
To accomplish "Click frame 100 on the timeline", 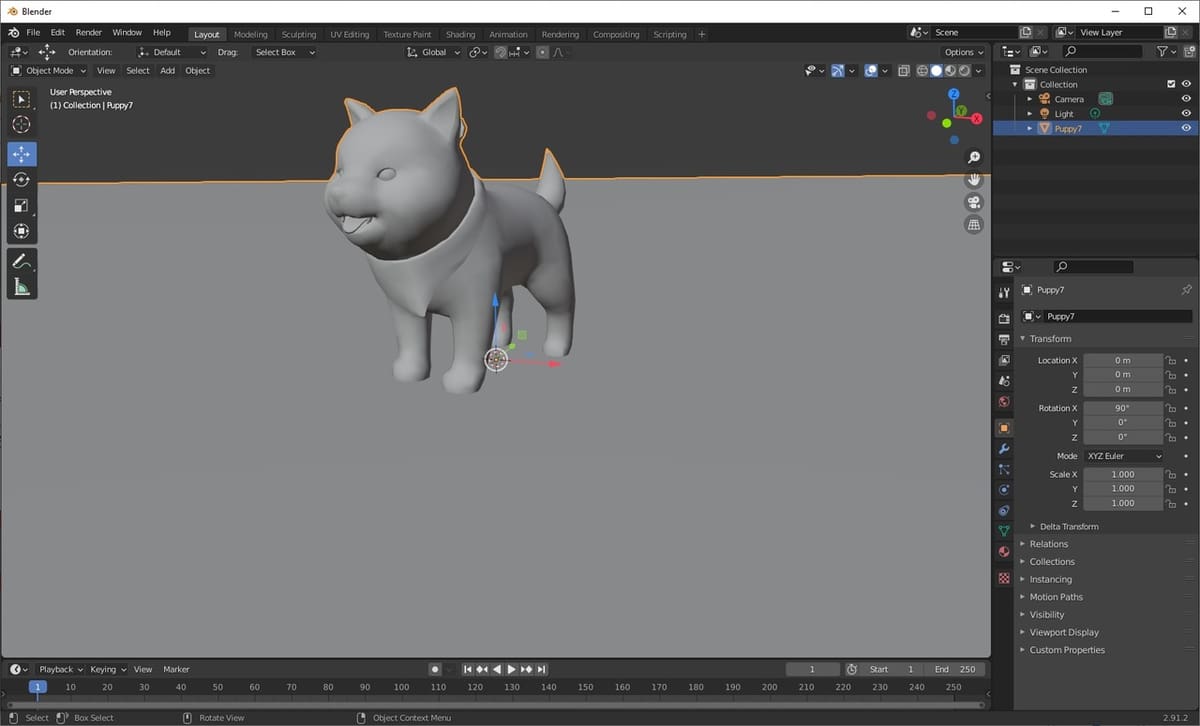I will pos(401,687).
